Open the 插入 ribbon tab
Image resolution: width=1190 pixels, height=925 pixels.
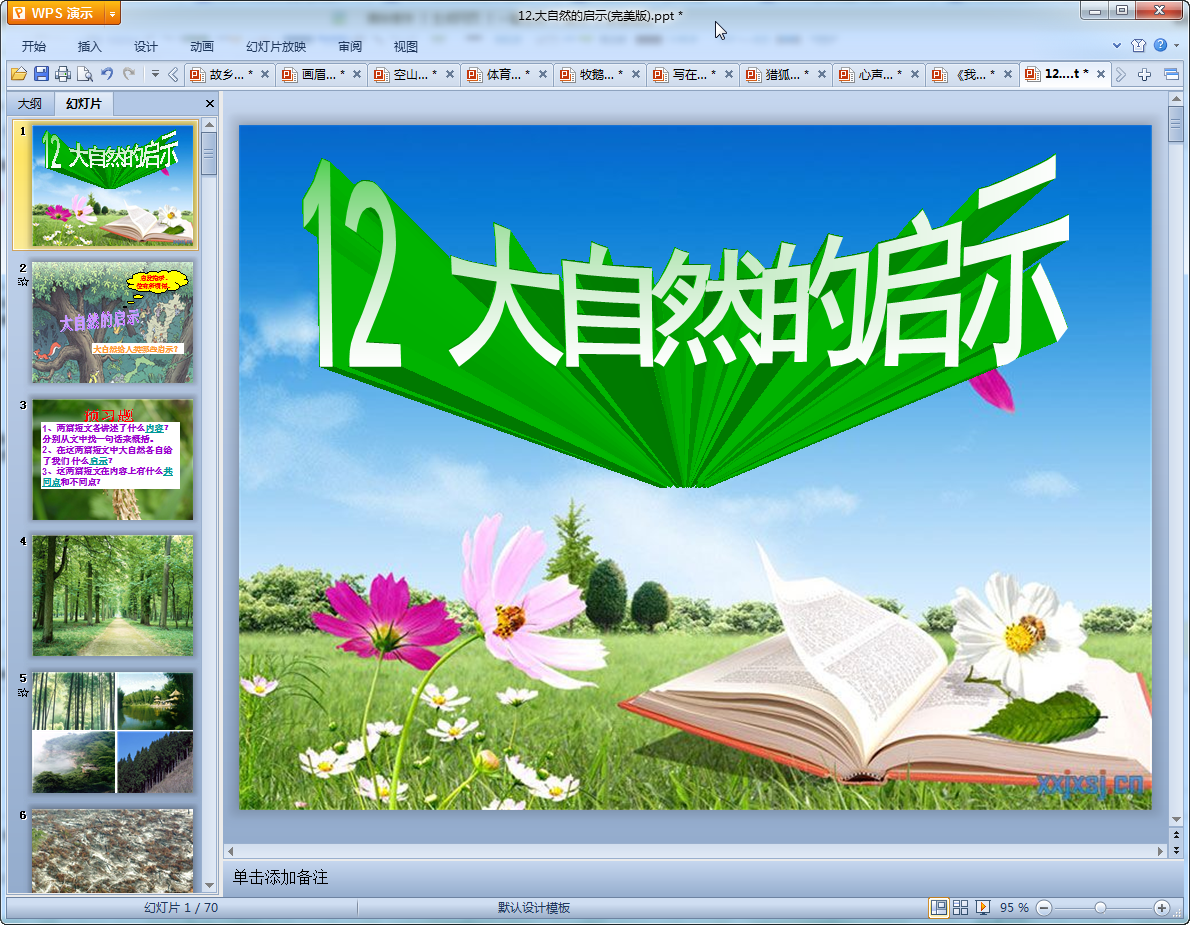point(90,46)
